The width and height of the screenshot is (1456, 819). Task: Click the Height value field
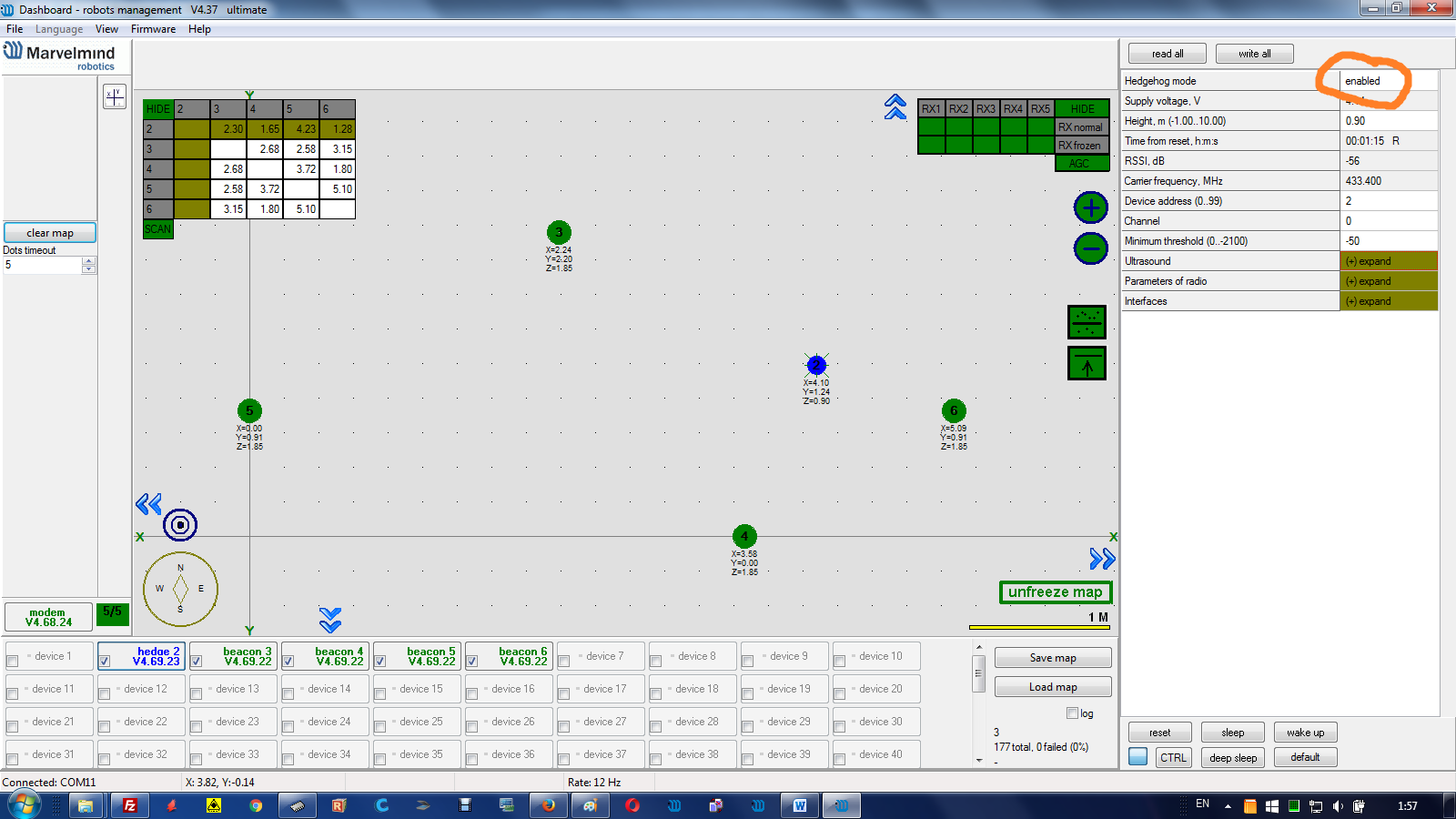1389,121
